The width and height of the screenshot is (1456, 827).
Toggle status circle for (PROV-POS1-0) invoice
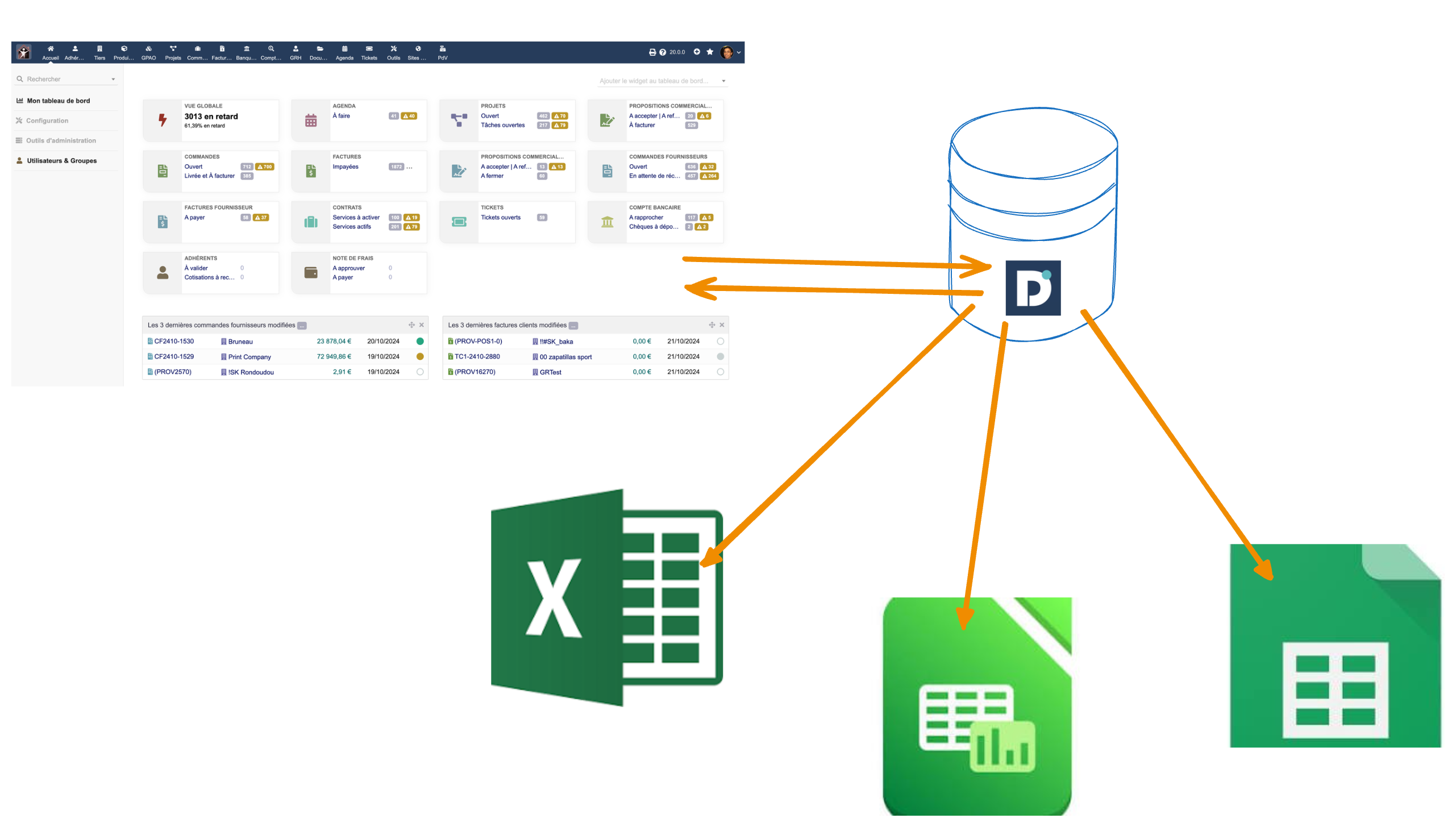pos(720,341)
